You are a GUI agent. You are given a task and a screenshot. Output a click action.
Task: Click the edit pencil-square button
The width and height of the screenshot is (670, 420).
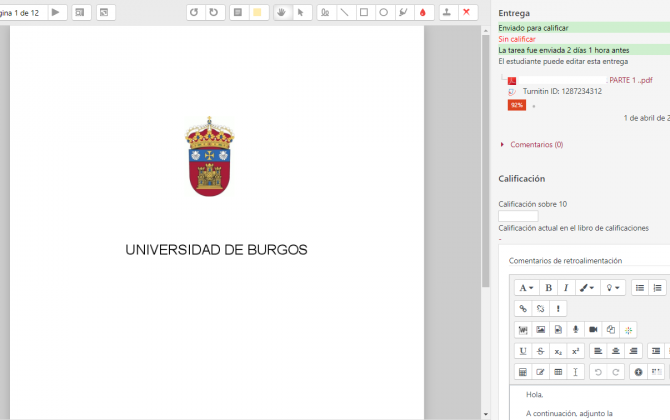pyautogui.click(x=541, y=372)
